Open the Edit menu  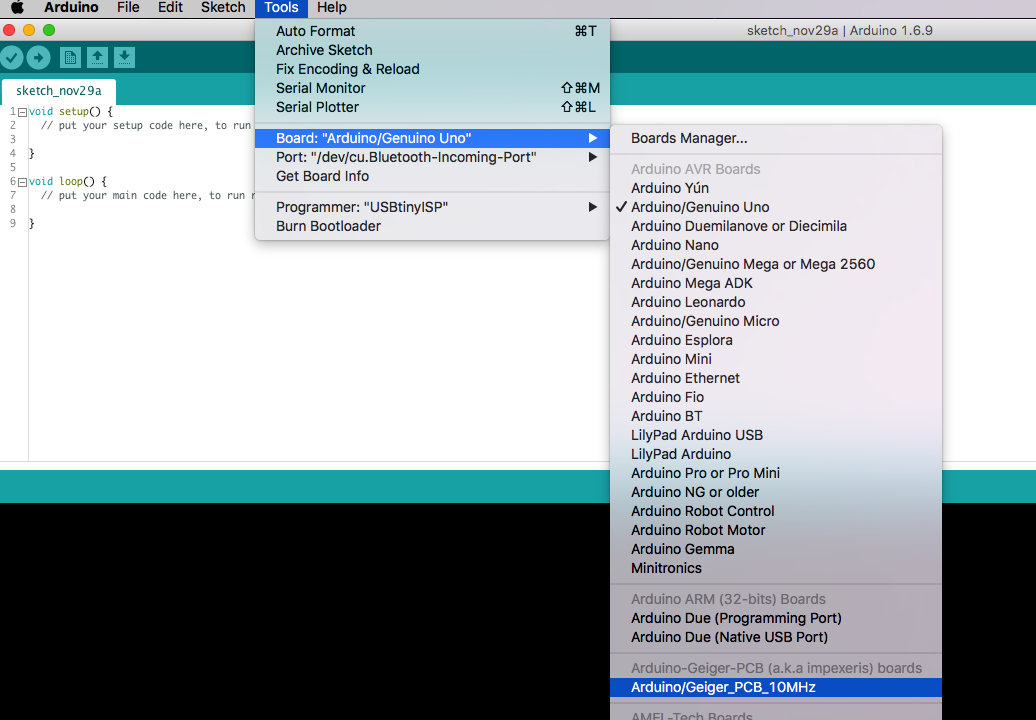pos(170,7)
